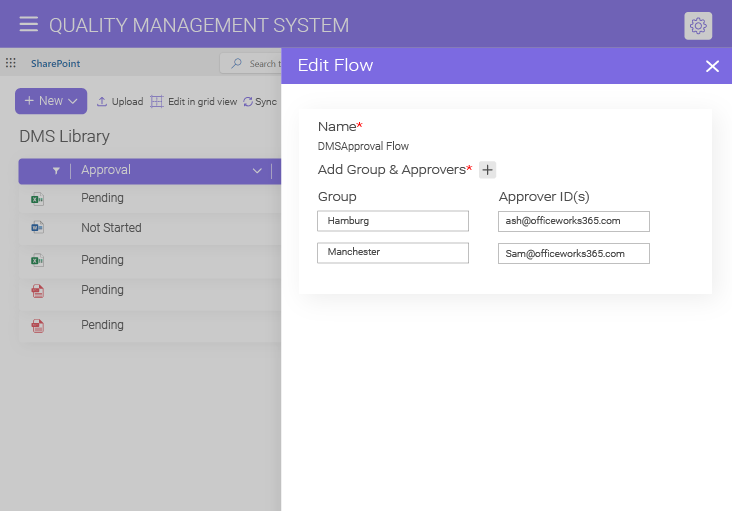This screenshot has width=732, height=511.
Task: Click the Sync toolbar button
Action: [x=260, y=102]
